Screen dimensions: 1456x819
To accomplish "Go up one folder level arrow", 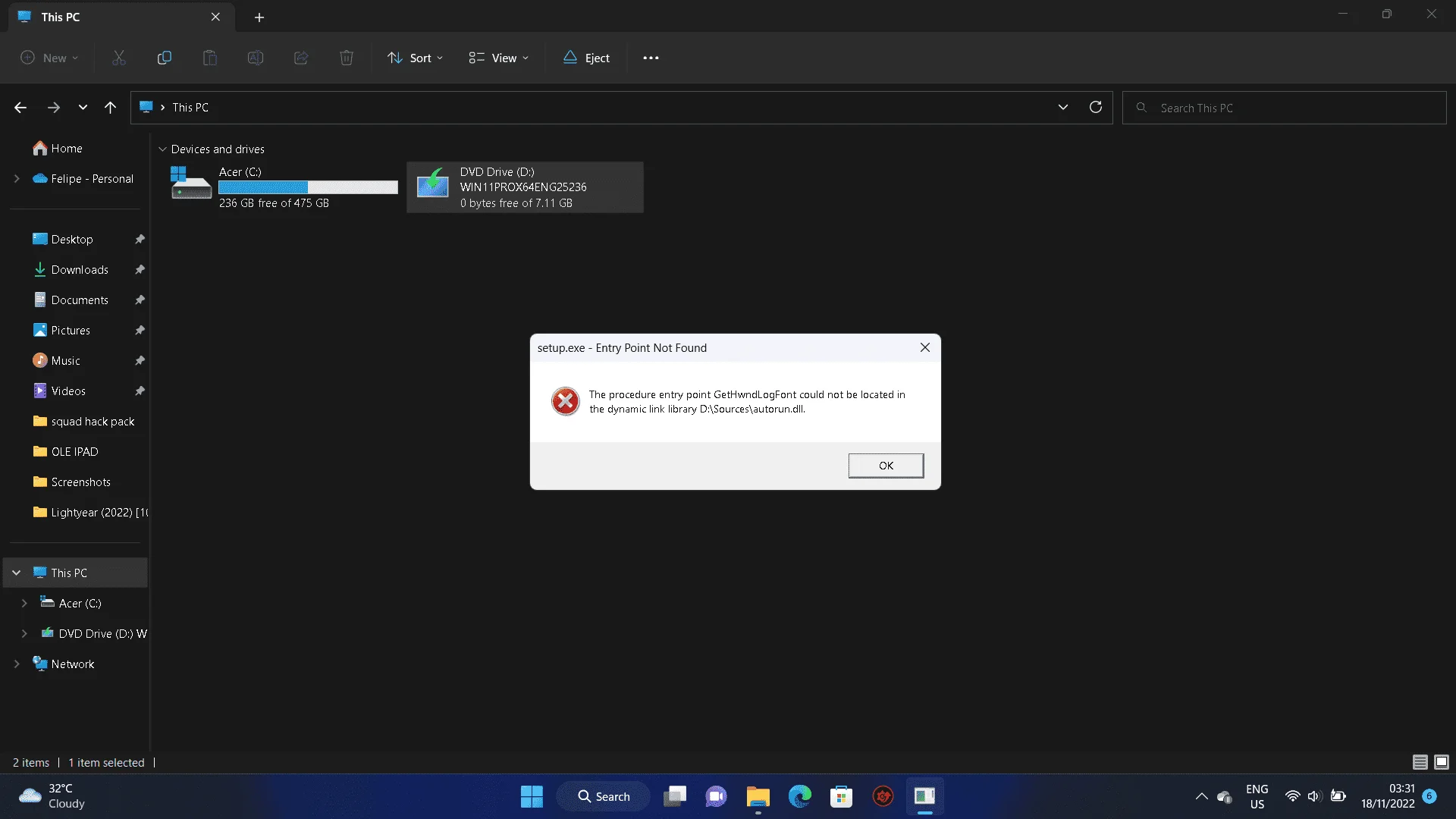I will pos(110,108).
